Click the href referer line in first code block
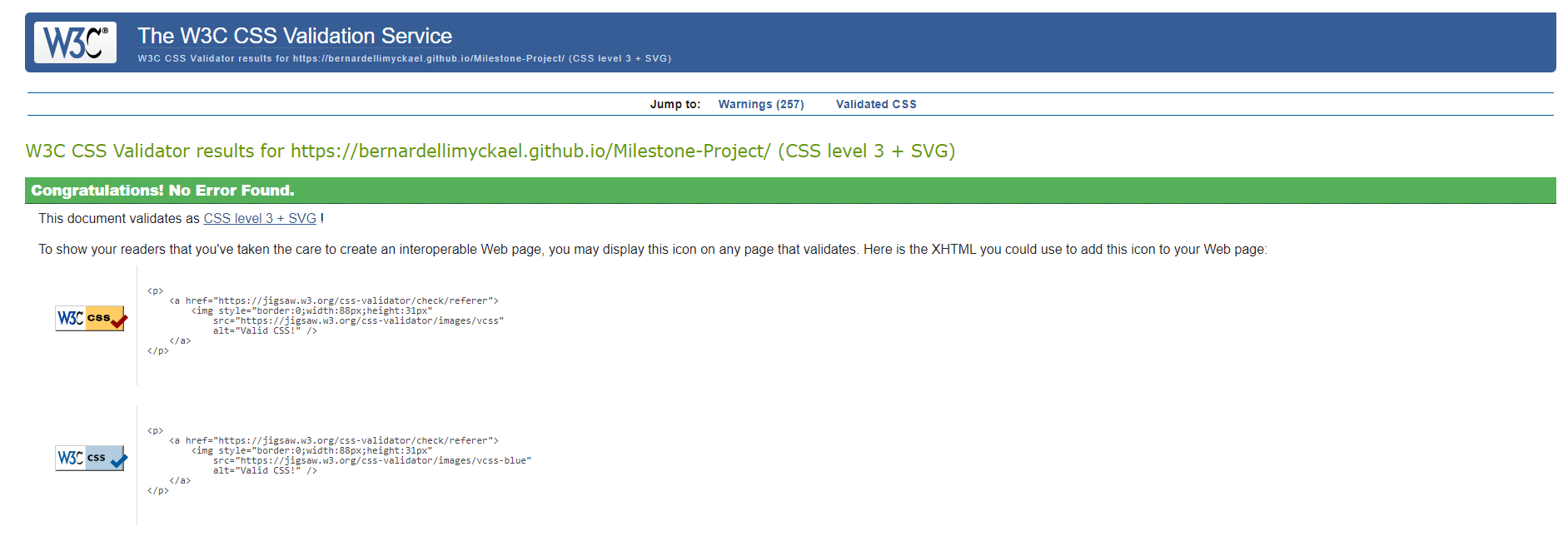 click(x=334, y=300)
